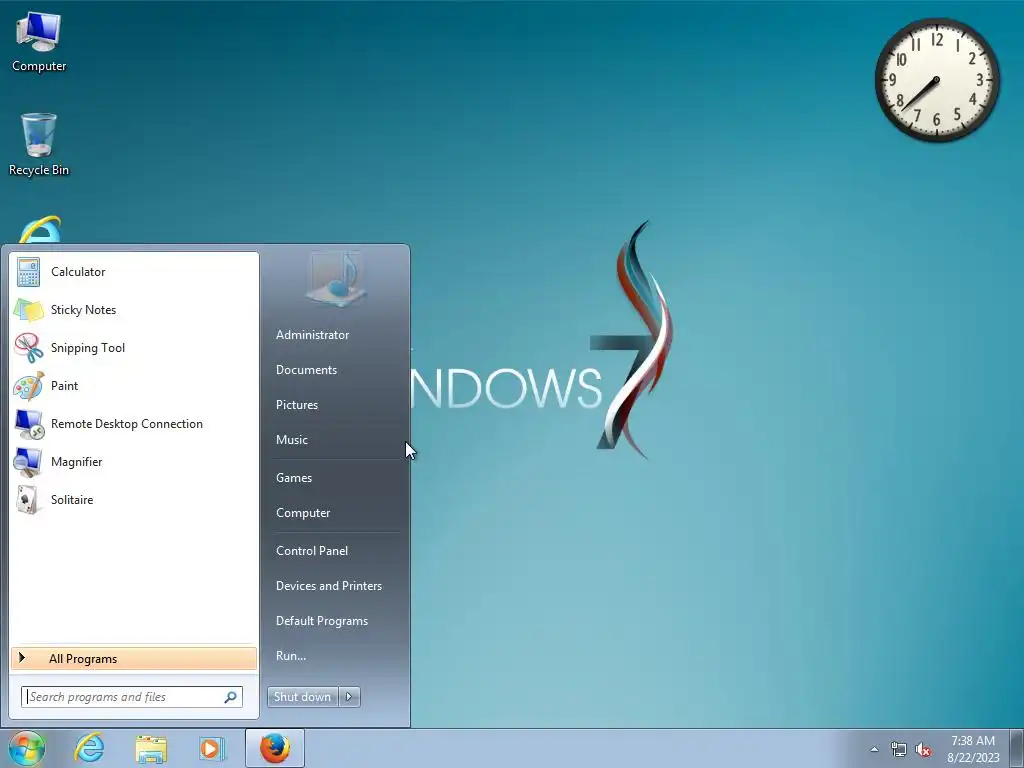Open the Run... dialog

click(x=291, y=656)
